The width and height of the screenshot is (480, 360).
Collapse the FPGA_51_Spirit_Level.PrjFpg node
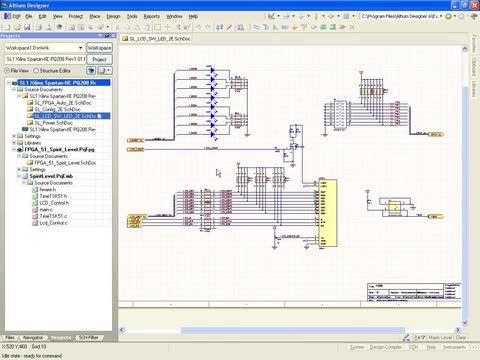point(14,149)
